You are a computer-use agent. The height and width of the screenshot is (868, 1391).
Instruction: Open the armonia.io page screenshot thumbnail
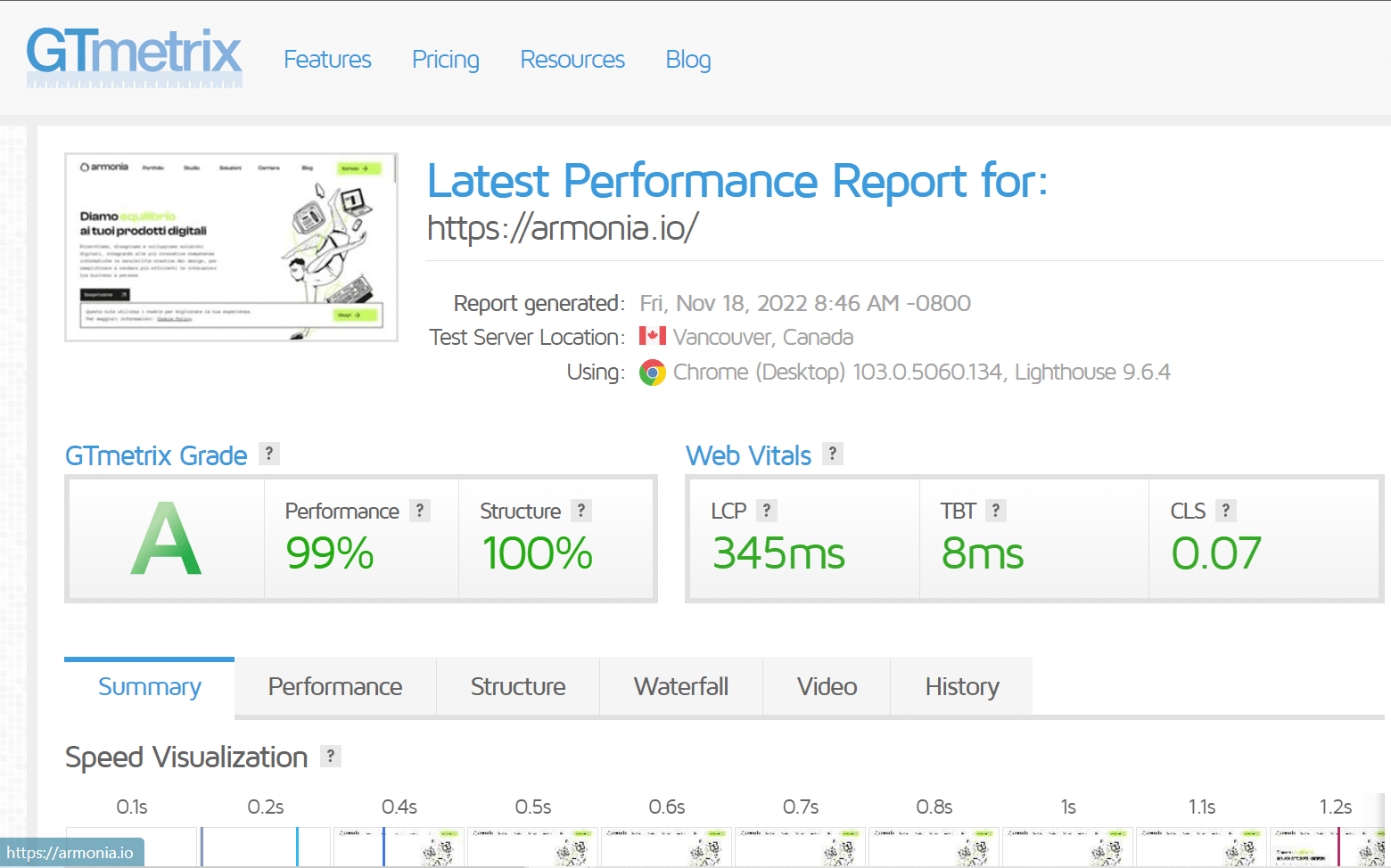pyautogui.click(x=232, y=247)
